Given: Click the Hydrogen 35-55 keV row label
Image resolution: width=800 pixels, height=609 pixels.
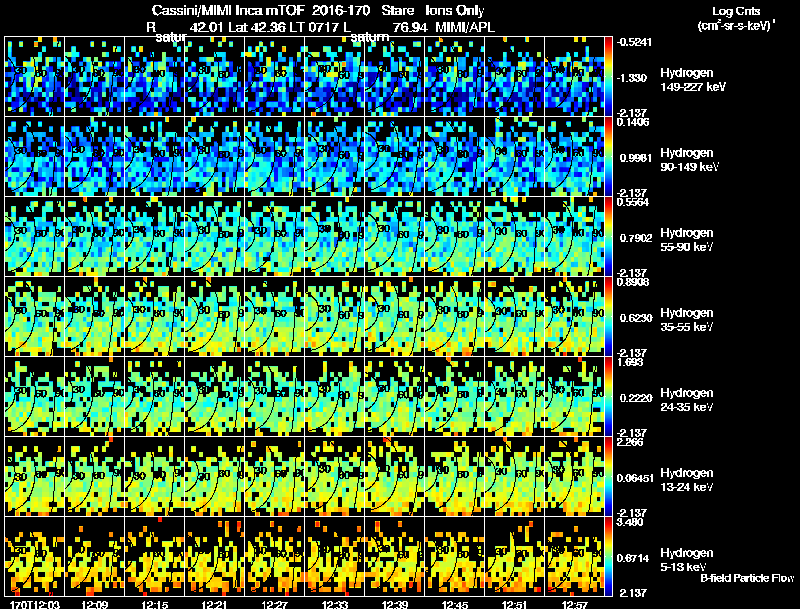Looking at the screenshot, I should point(687,320).
